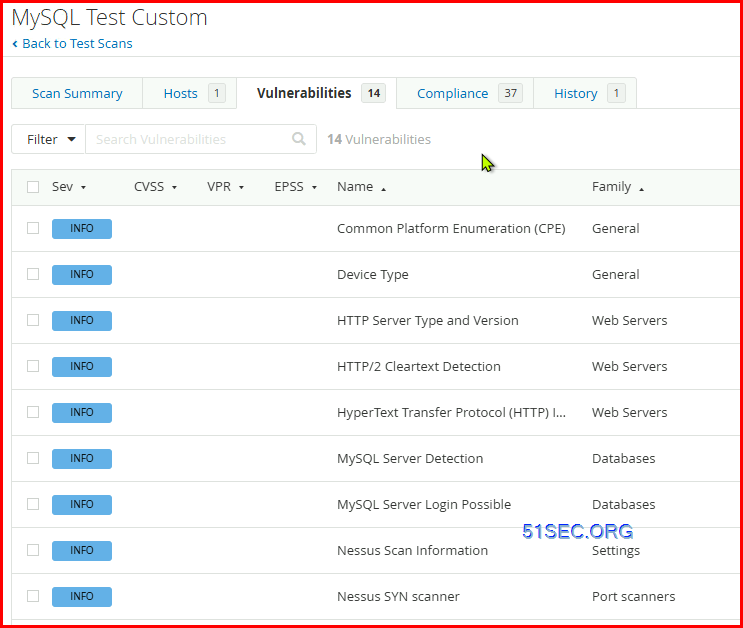Click General family in the Device Type row
Screen dimensions: 743x628
coord(616,274)
